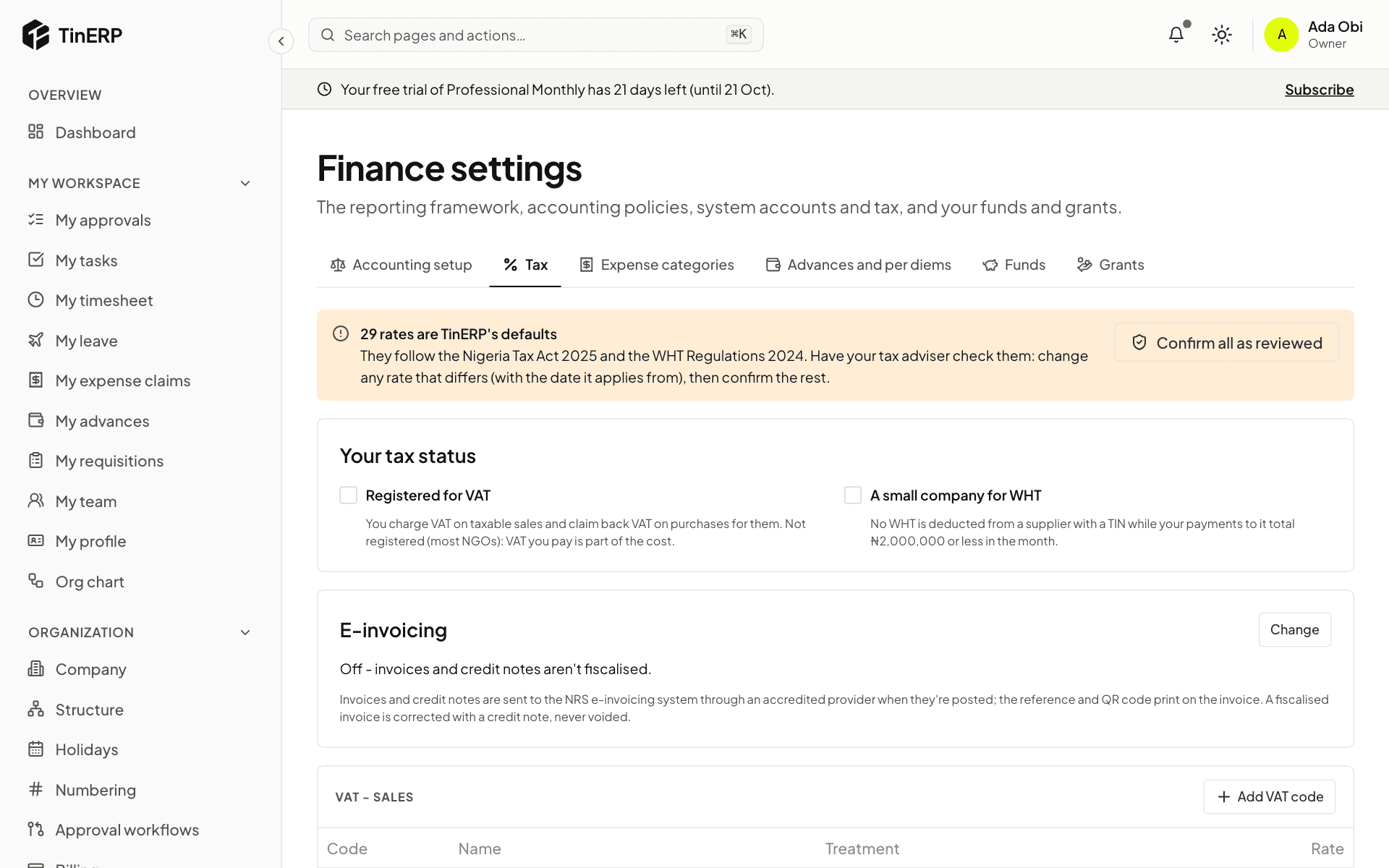Collapse the sidebar with the chevron button
This screenshot has width=1389, height=868.
pyautogui.click(x=281, y=41)
